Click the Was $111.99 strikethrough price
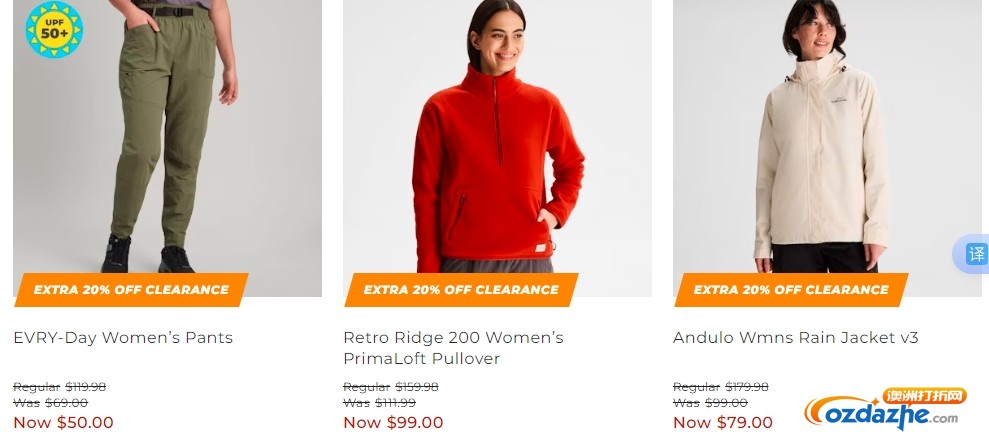The height and width of the screenshot is (443, 989). click(x=380, y=403)
